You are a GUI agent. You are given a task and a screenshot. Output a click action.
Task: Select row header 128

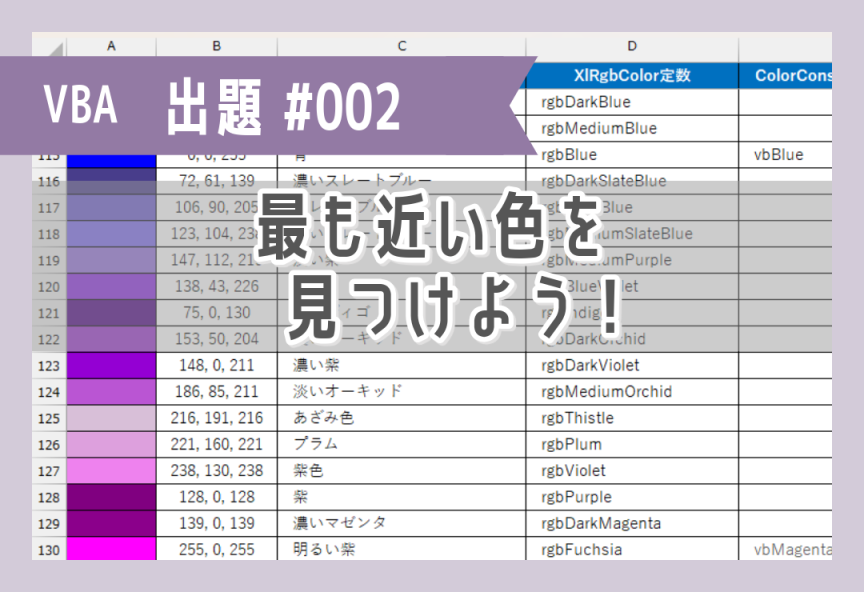click(x=49, y=497)
